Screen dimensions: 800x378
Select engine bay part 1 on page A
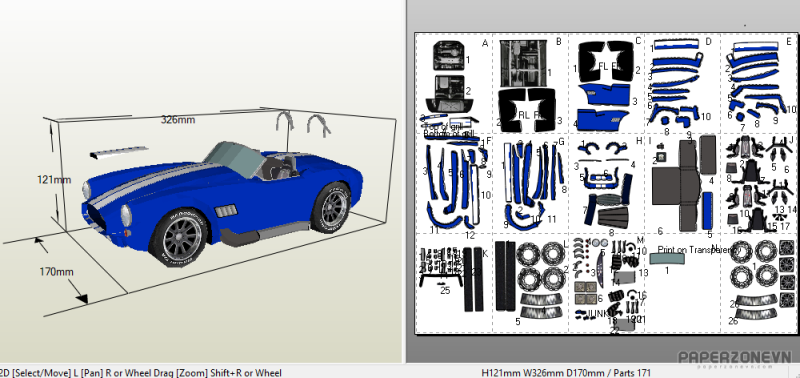(449, 56)
